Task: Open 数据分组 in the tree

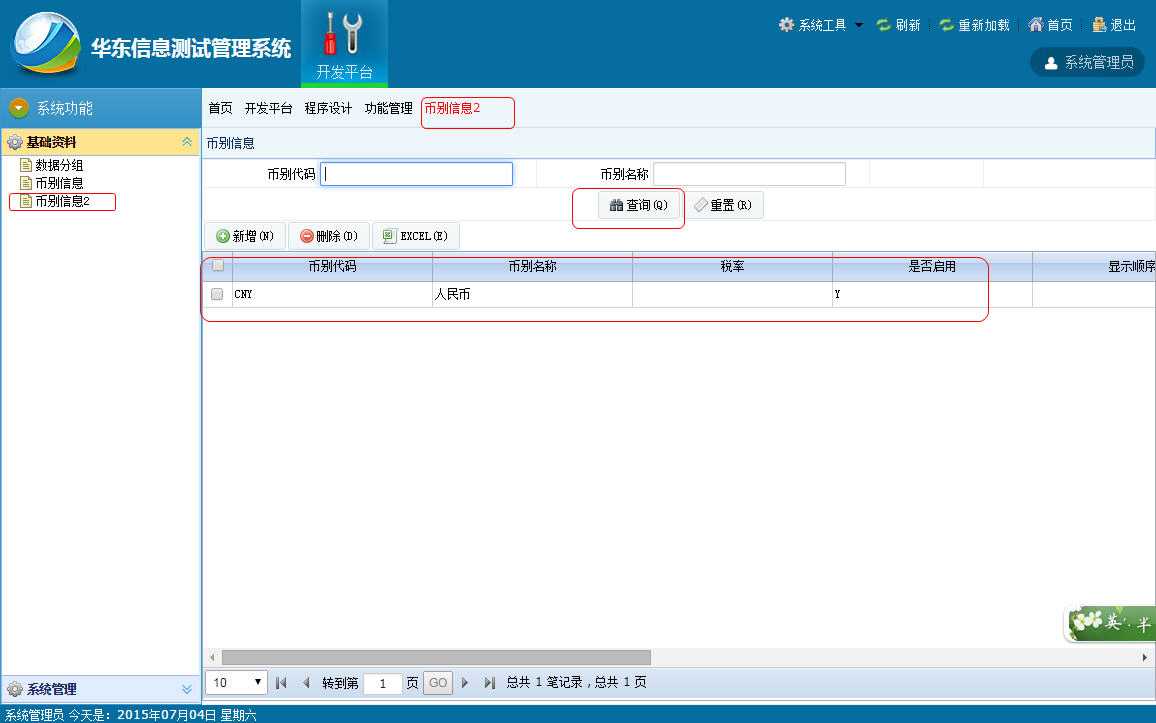Action: (59, 165)
